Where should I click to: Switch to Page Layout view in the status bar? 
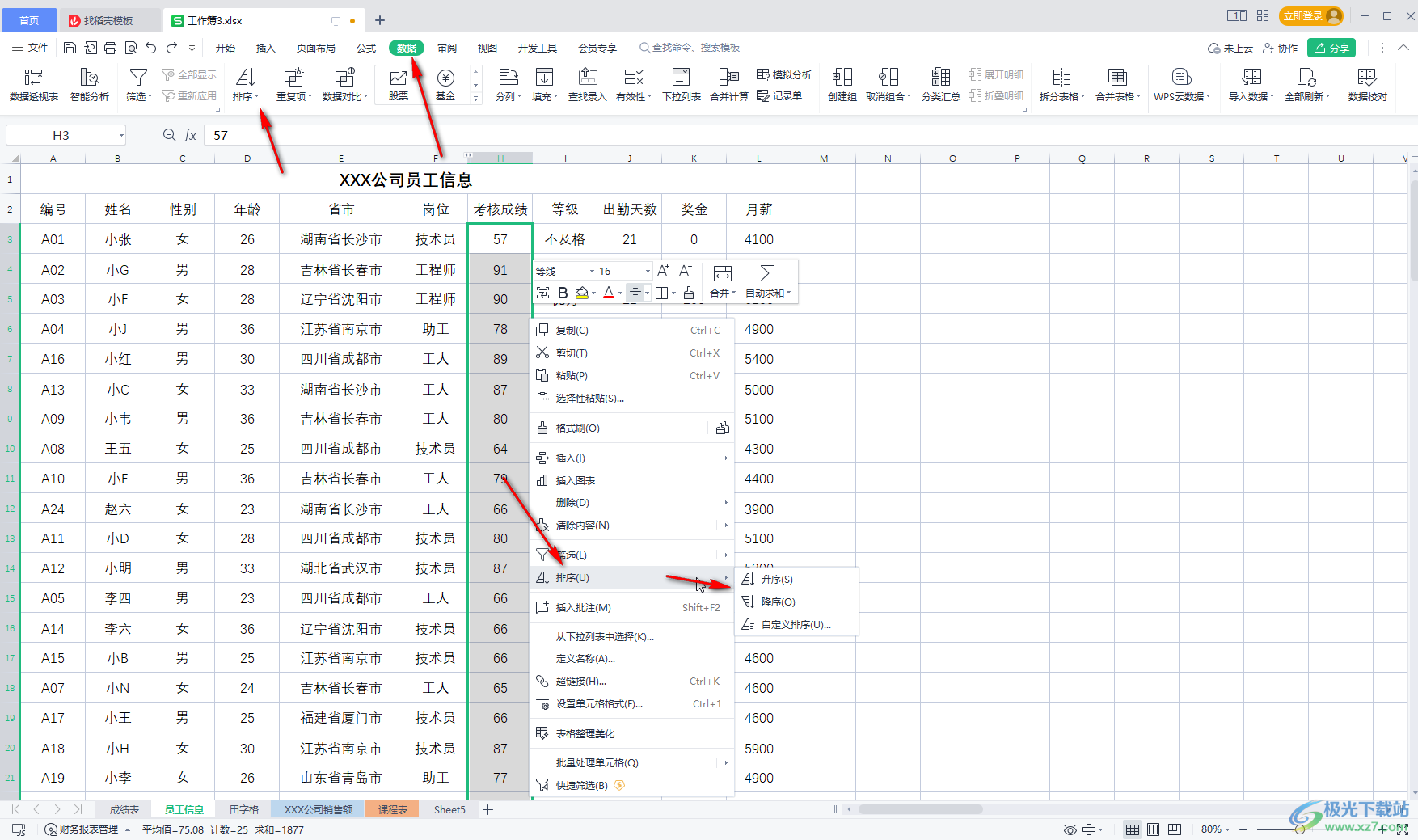click(x=1154, y=829)
